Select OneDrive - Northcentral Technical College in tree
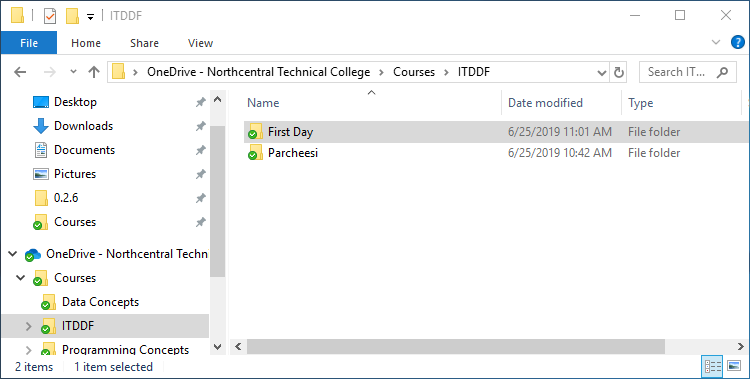The image size is (750, 379). coord(127,254)
